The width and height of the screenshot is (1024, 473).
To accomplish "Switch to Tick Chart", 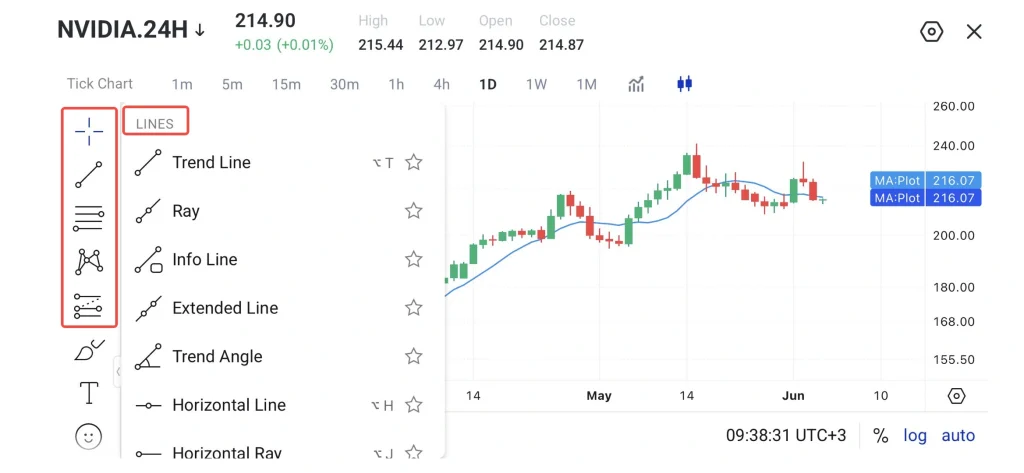I will (99, 84).
